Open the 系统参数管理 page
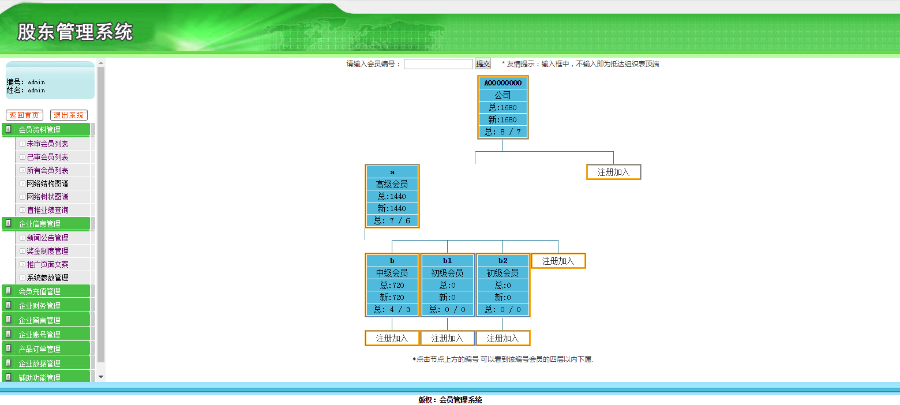Viewport: 900px width, 405px height. click(x=48, y=278)
